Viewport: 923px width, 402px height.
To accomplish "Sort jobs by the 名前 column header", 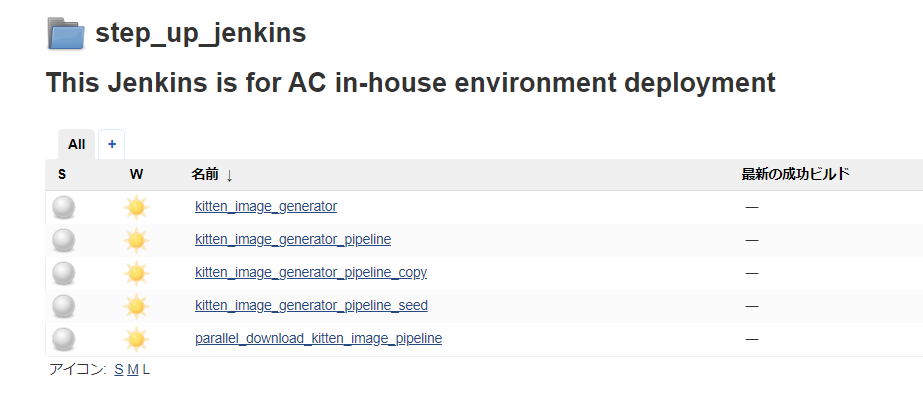I will point(205,175).
